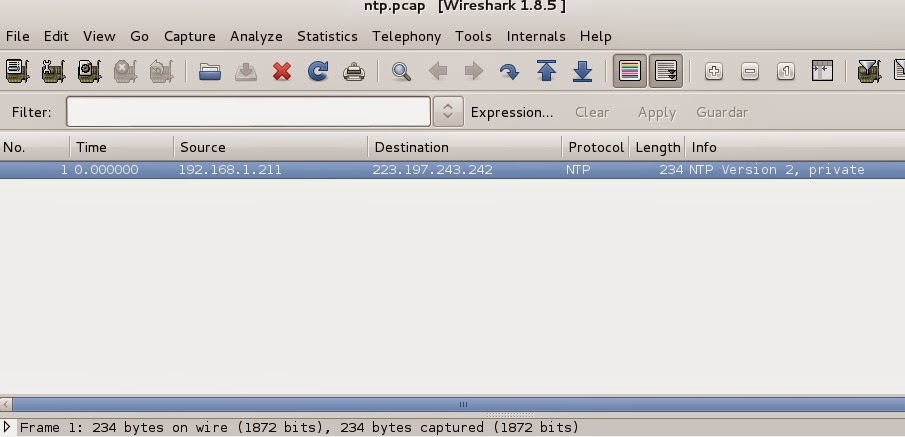Open the Analyze menu

[x=256, y=36]
